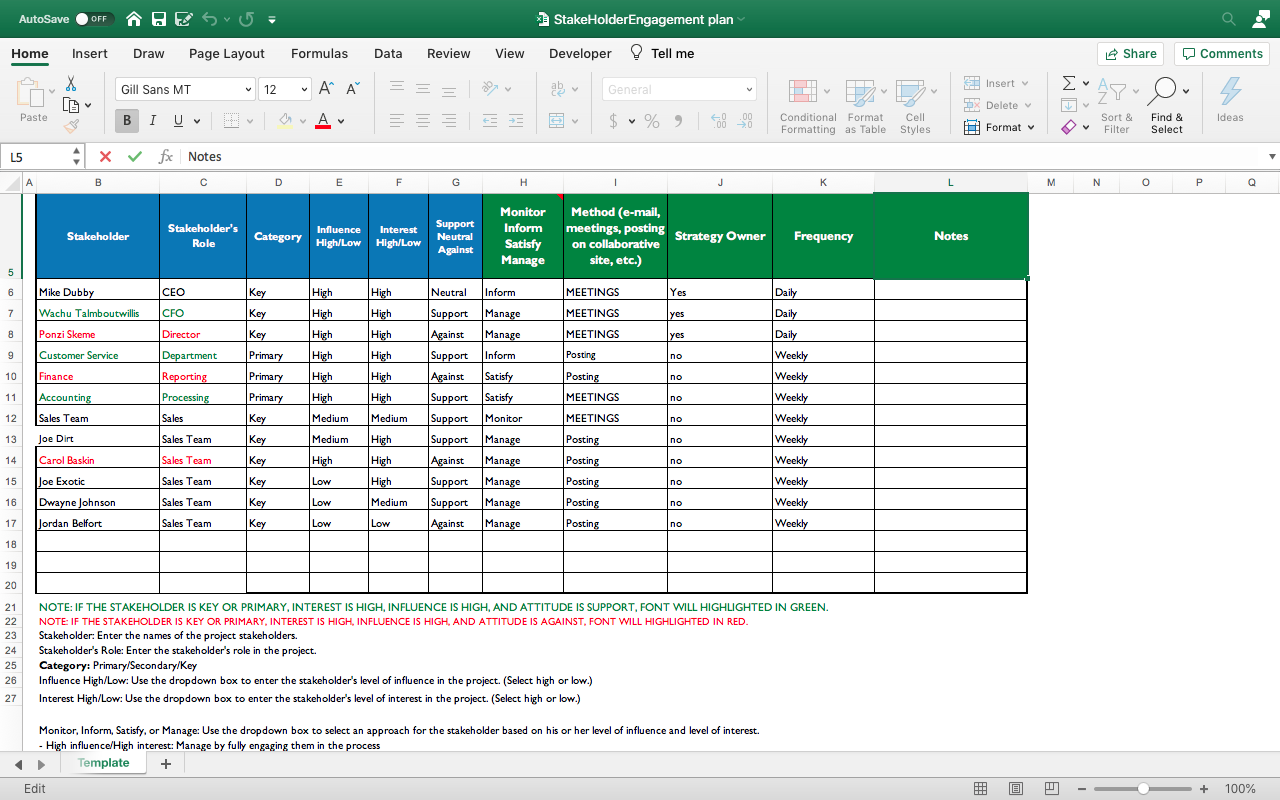This screenshot has width=1280, height=800.
Task: Open Conditional Formatting options
Action: 807,105
